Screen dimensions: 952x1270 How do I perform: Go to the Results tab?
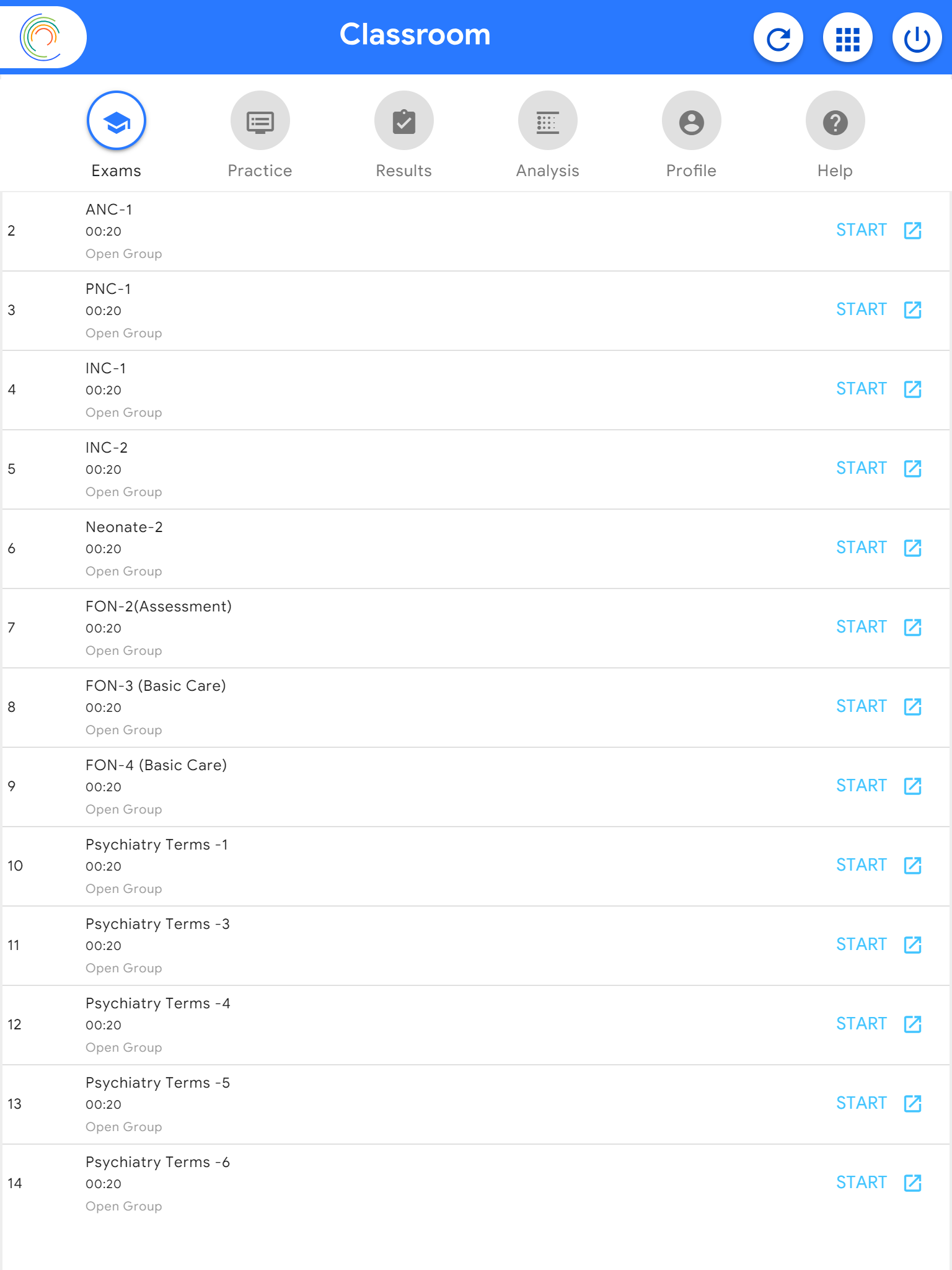point(404,122)
